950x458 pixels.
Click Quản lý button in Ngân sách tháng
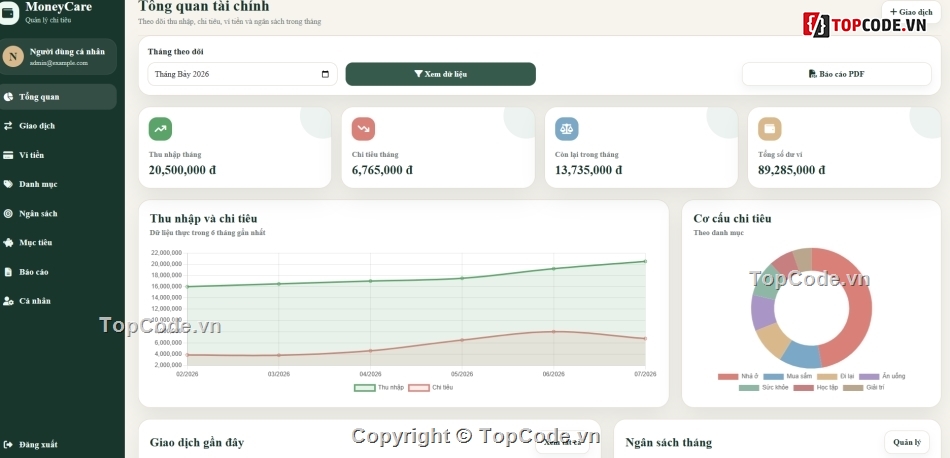[907, 442]
